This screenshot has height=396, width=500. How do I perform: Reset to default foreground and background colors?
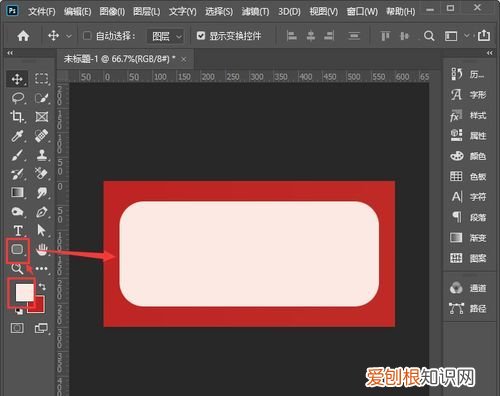pos(19,311)
